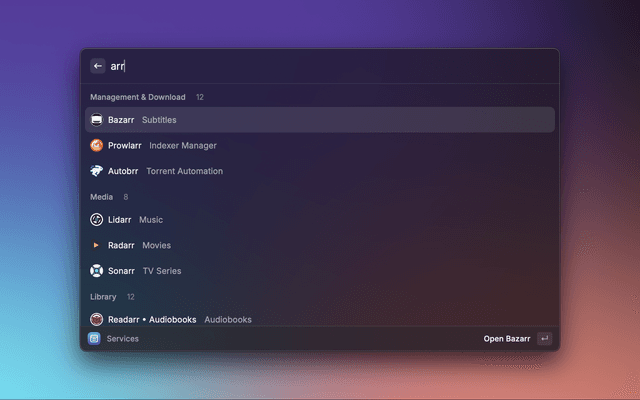Image resolution: width=640 pixels, height=400 pixels.
Task: Click the Prowlarr orange icon
Action: [x=97, y=145]
